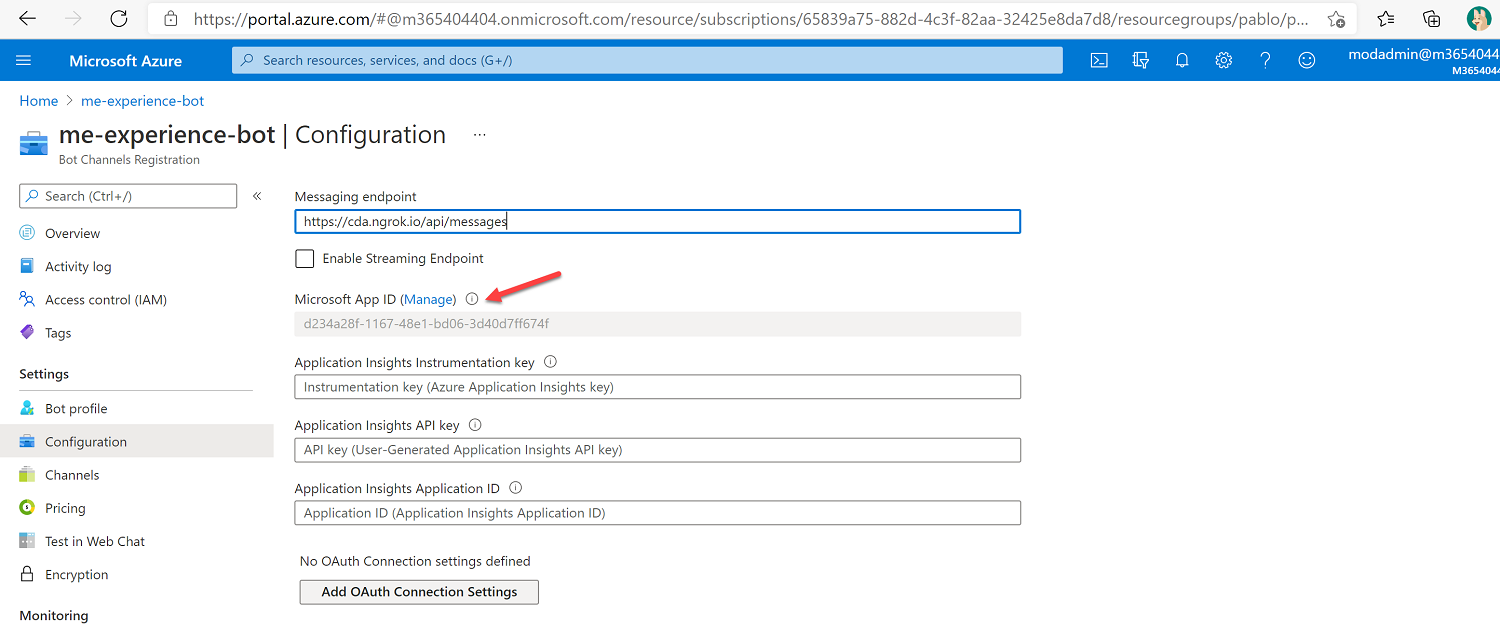Click Add OAuth Connection Settings button
1500x629 pixels.
point(419,592)
